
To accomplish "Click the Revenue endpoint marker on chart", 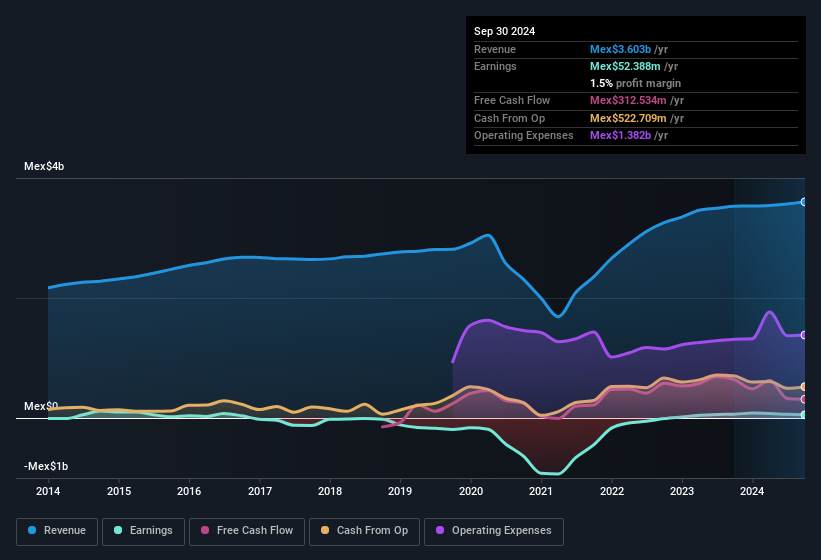I will (804, 202).
